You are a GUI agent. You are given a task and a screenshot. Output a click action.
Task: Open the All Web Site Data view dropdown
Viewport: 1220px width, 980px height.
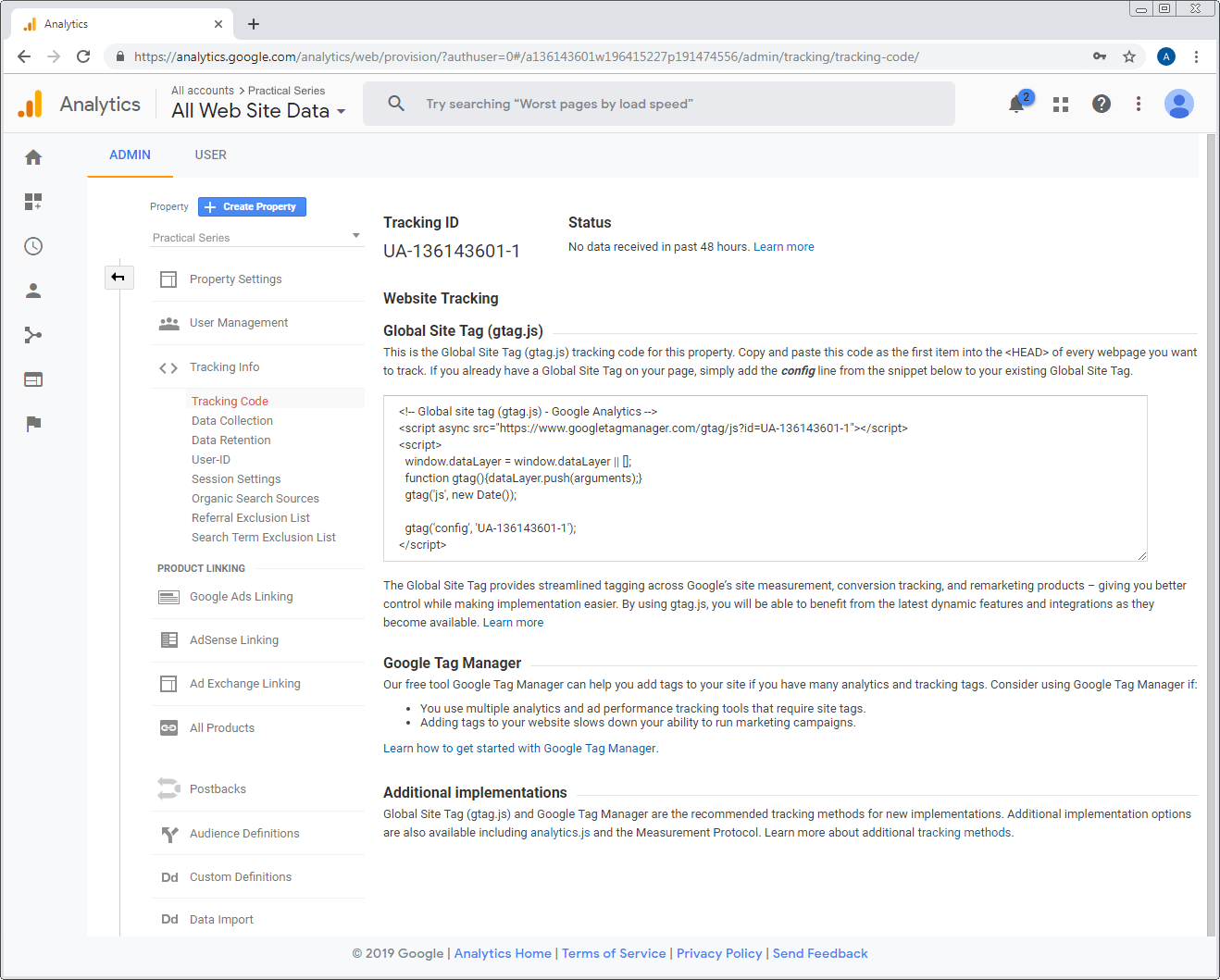[259, 111]
